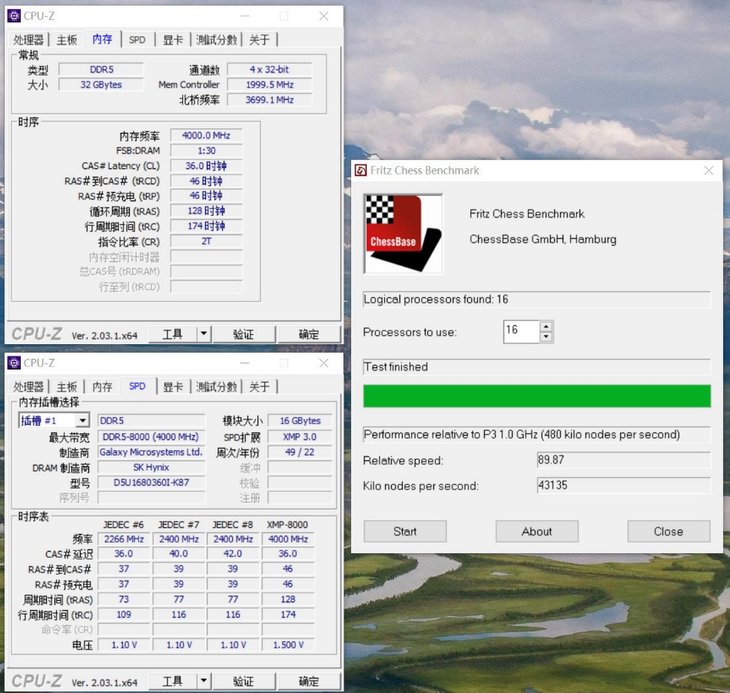Select the 内存 tab in bottom CPU-Z window
The width and height of the screenshot is (730, 693).
coord(102,387)
